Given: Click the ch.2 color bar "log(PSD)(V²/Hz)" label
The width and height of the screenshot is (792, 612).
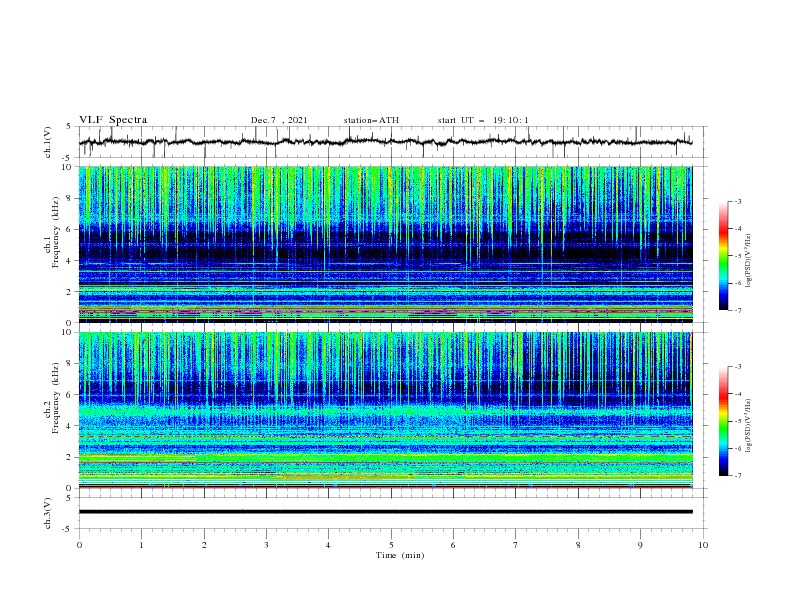Looking at the screenshot, I should [x=749, y=426].
